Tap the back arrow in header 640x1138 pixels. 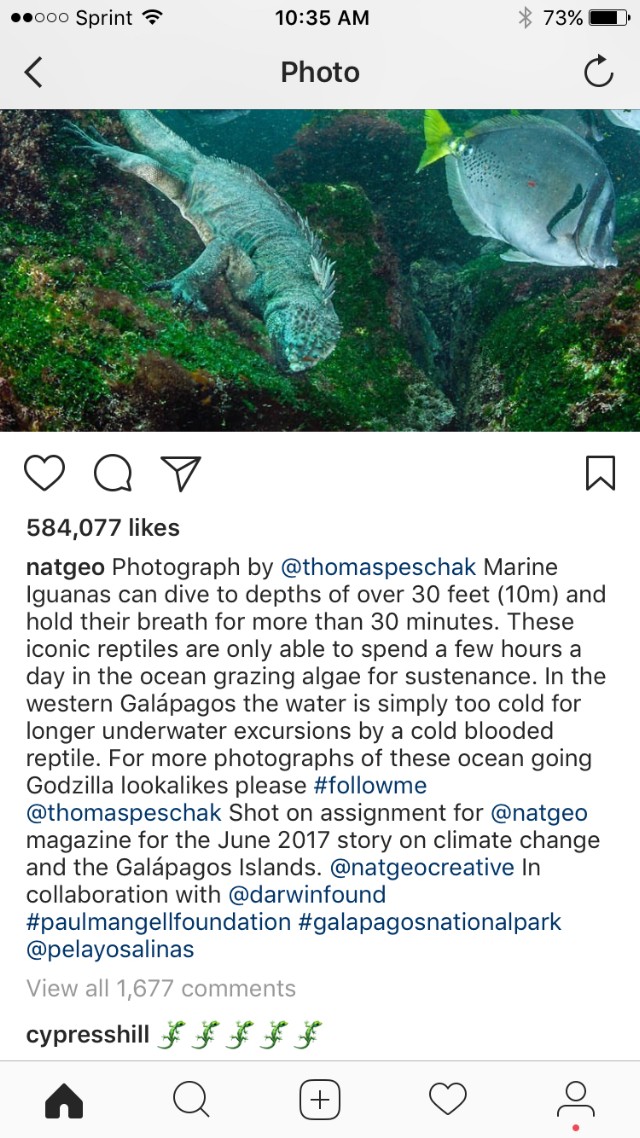tap(34, 72)
